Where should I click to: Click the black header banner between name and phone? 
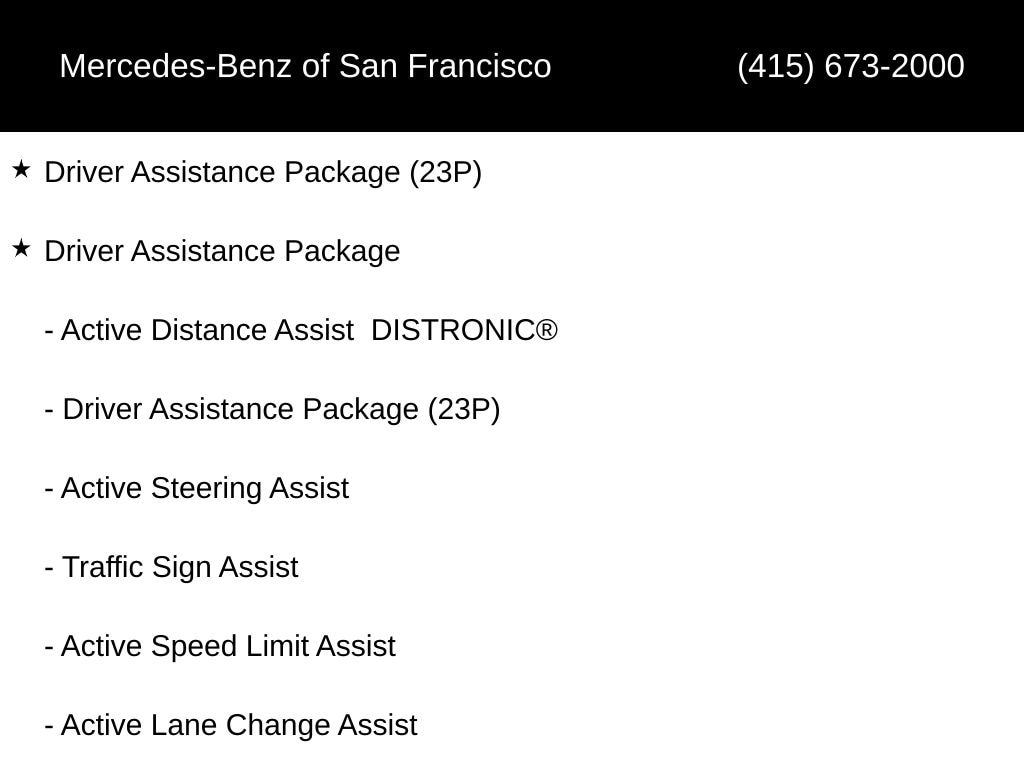(644, 66)
